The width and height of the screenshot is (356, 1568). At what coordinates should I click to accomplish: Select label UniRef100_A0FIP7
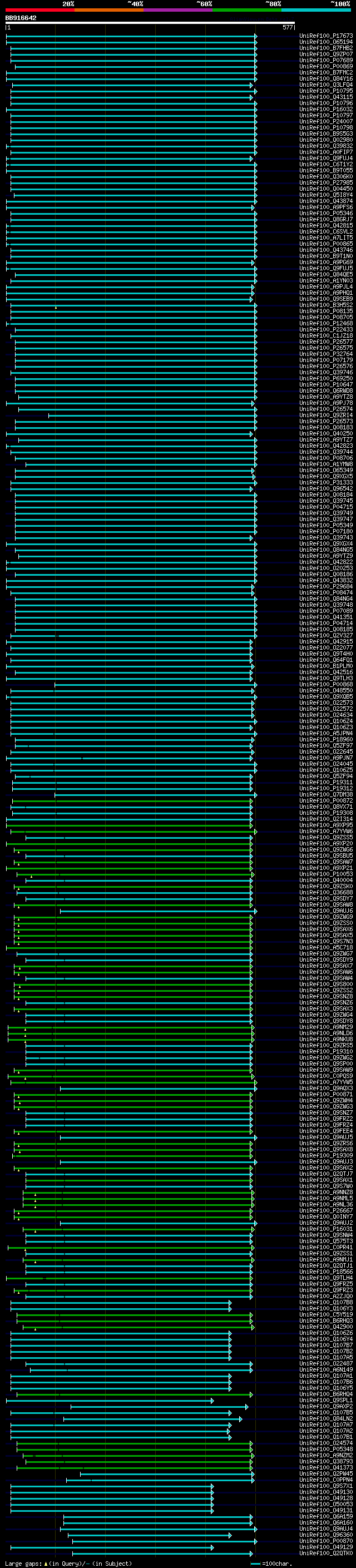click(326, 152)
